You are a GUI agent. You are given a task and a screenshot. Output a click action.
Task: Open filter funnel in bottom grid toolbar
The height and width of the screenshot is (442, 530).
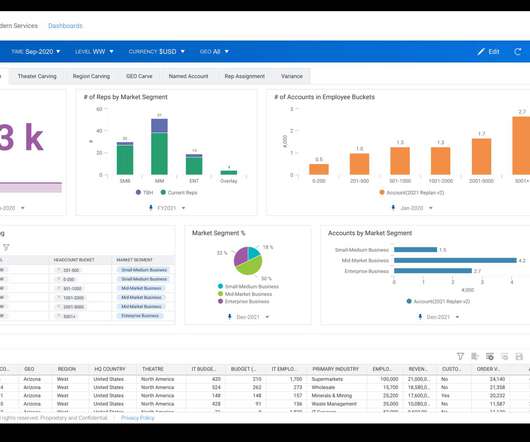tap(460, 356)
